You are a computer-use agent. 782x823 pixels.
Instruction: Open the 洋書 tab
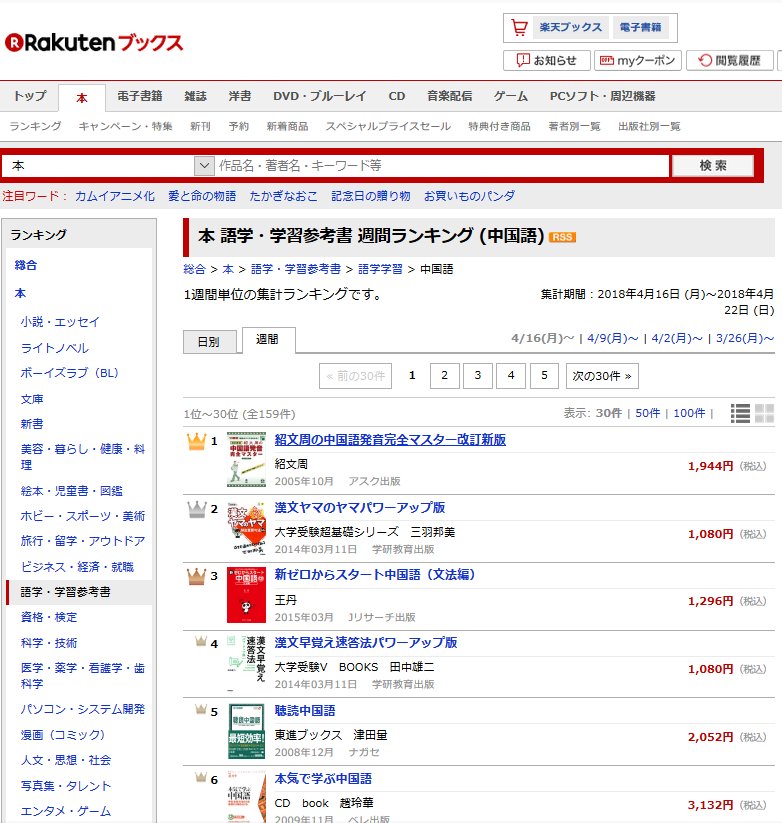240,96
